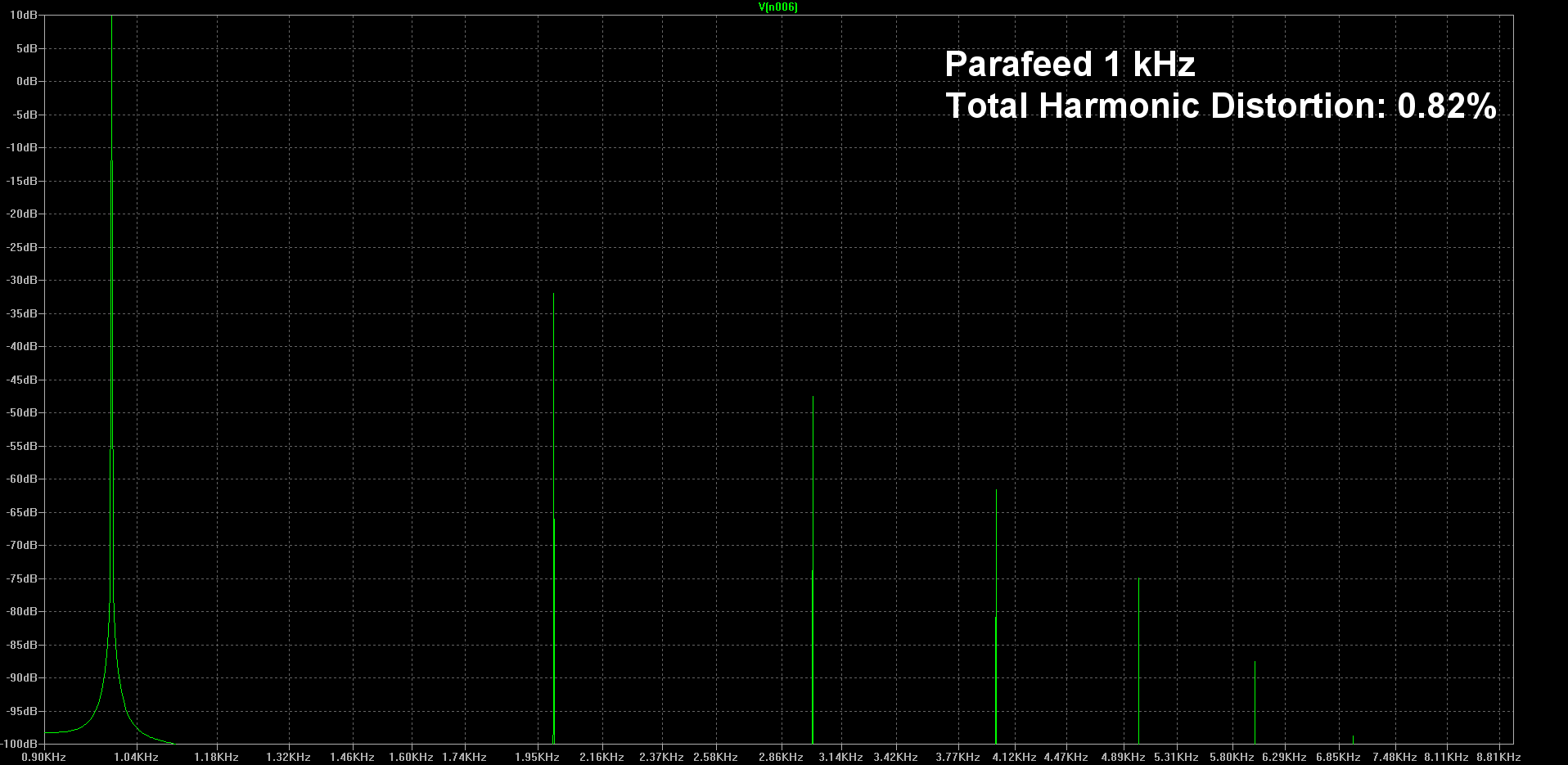Click the 3.42KHz horizontal axis label
This screenshot has width=1568, height=765.
[x=895, y=758]
